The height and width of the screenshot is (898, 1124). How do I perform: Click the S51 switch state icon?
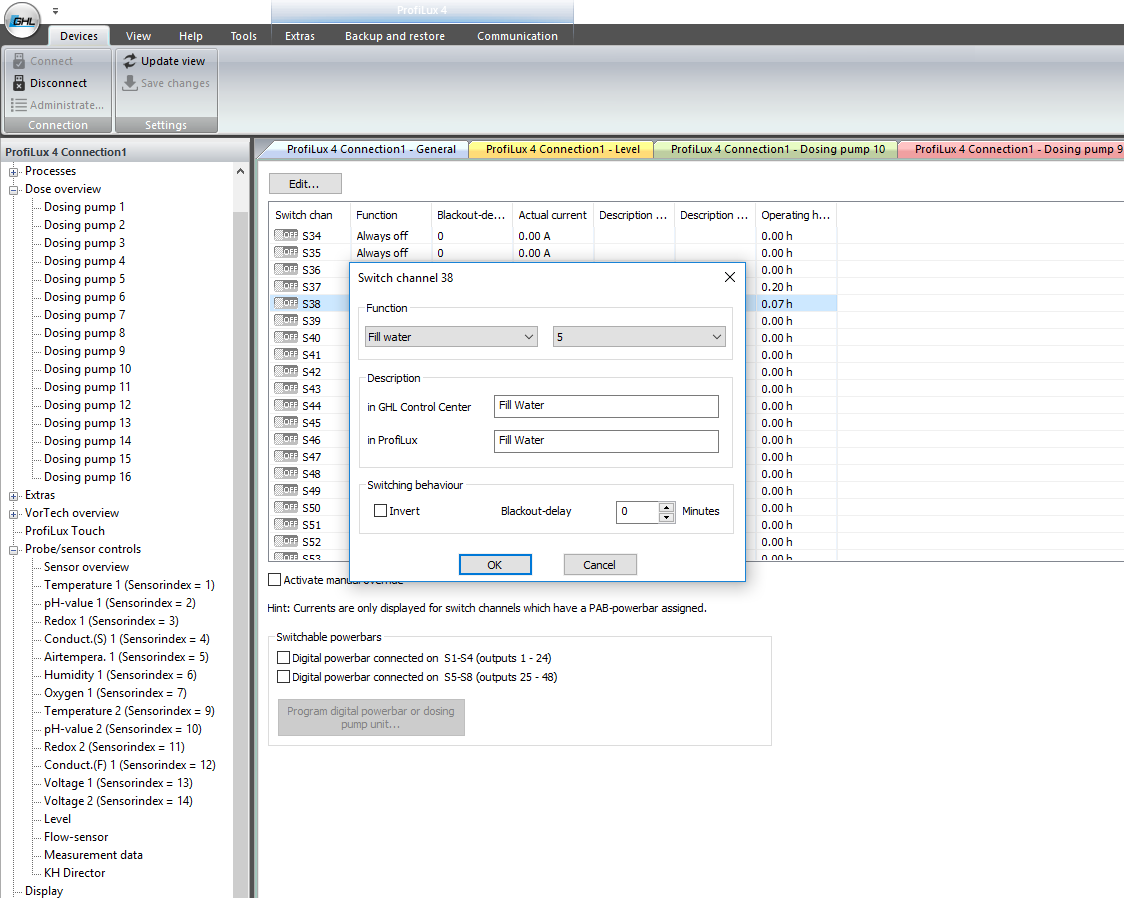coord(286,525)
